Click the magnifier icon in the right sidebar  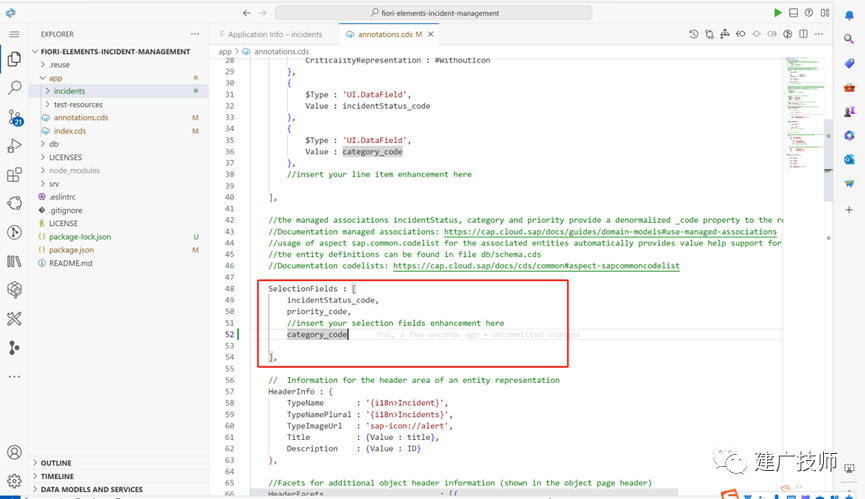tap(849, 39)
